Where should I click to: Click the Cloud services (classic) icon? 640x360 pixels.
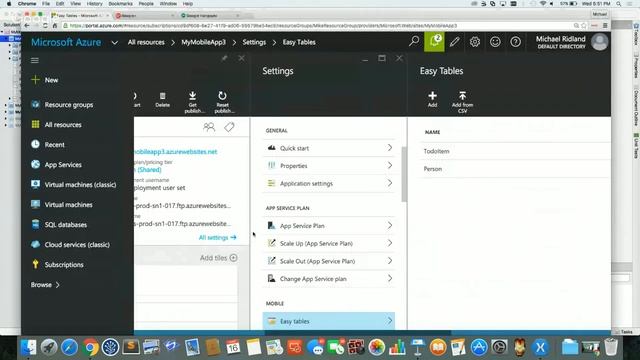[x=36, y=244]
